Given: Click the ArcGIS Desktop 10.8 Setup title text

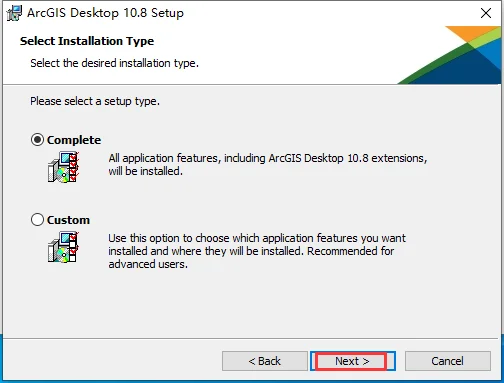Looking at the screenshot, I should tap(105, 13).
